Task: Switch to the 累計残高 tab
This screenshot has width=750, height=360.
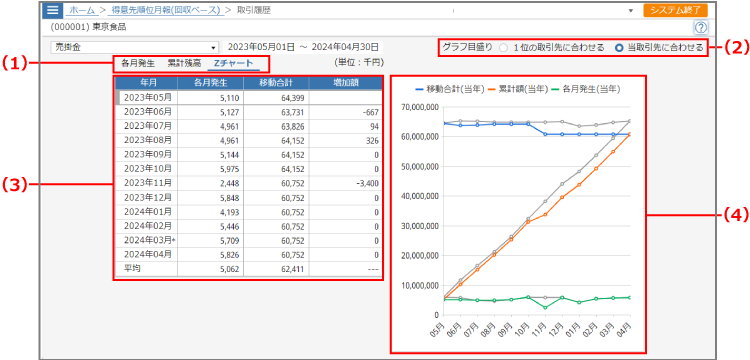Action: click(185, 63)
